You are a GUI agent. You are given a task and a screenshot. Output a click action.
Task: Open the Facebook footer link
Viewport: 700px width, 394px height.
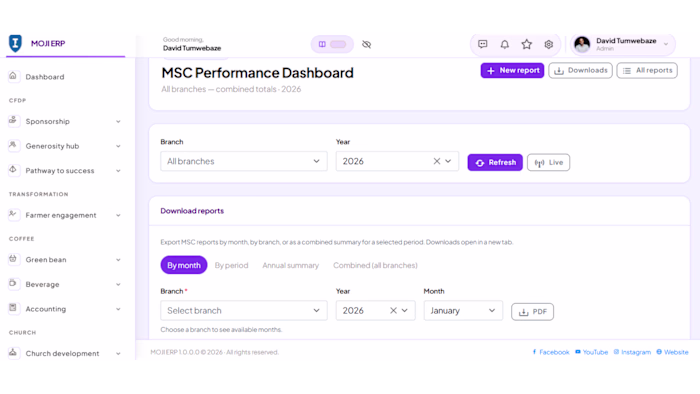click(x=550, y=352)
